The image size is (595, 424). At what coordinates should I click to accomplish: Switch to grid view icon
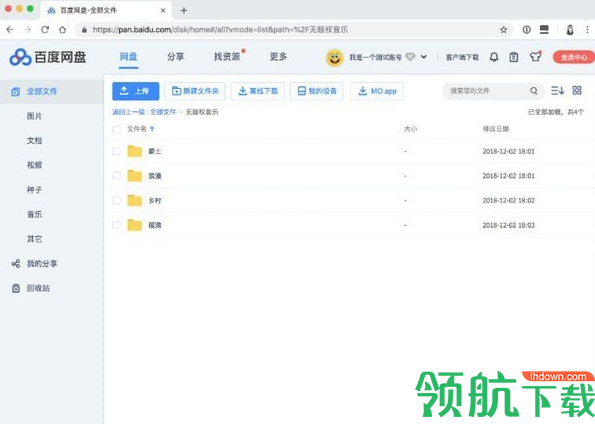point(577,90)
